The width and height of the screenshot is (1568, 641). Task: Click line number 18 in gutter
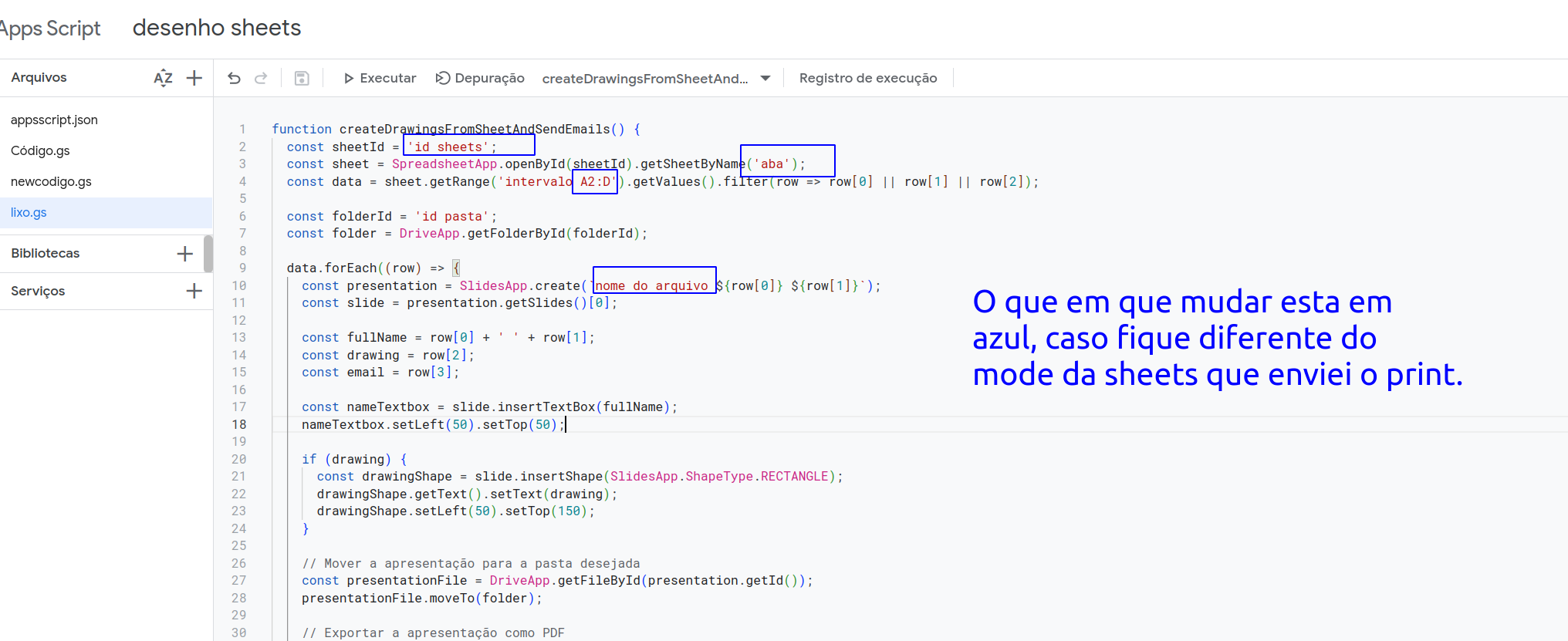[239, 424]
